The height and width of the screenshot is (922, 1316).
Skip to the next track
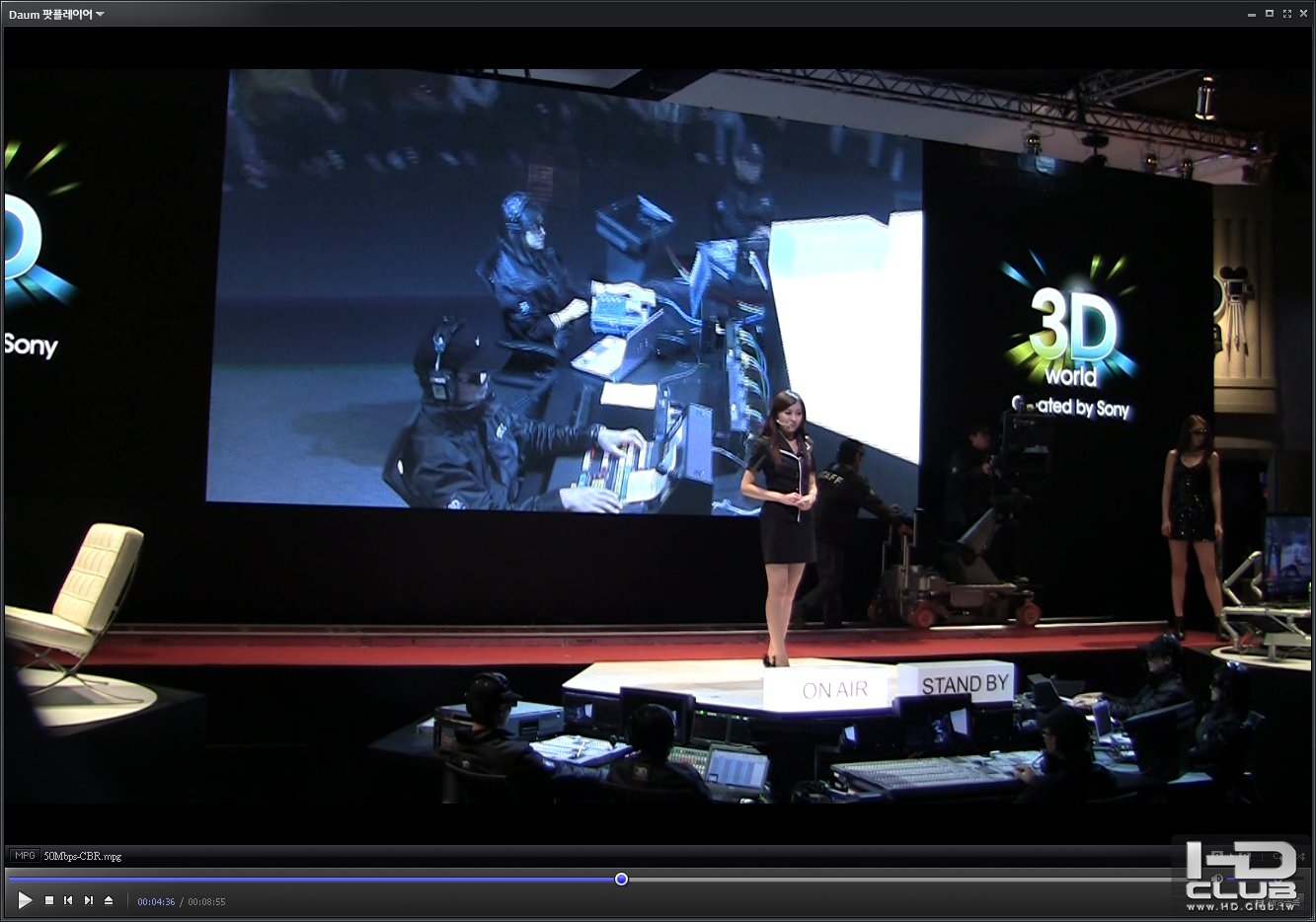[89, 900]
